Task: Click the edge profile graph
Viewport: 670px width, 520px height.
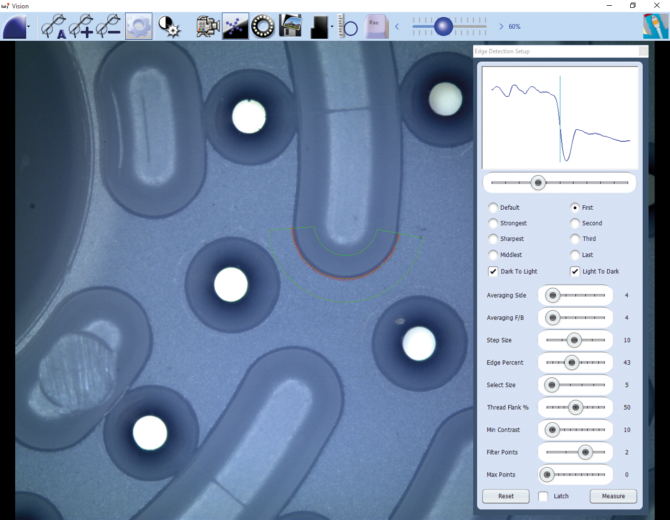Action: coord(559,117)
